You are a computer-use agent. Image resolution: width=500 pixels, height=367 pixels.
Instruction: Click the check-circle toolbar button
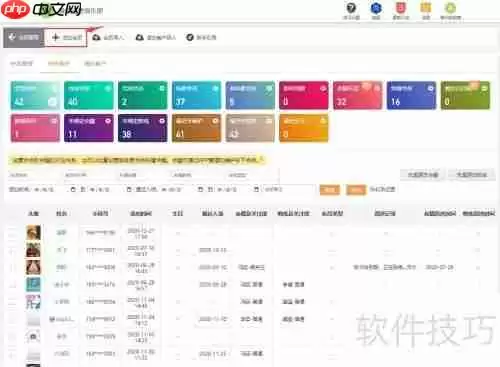(x=201, y=37)
